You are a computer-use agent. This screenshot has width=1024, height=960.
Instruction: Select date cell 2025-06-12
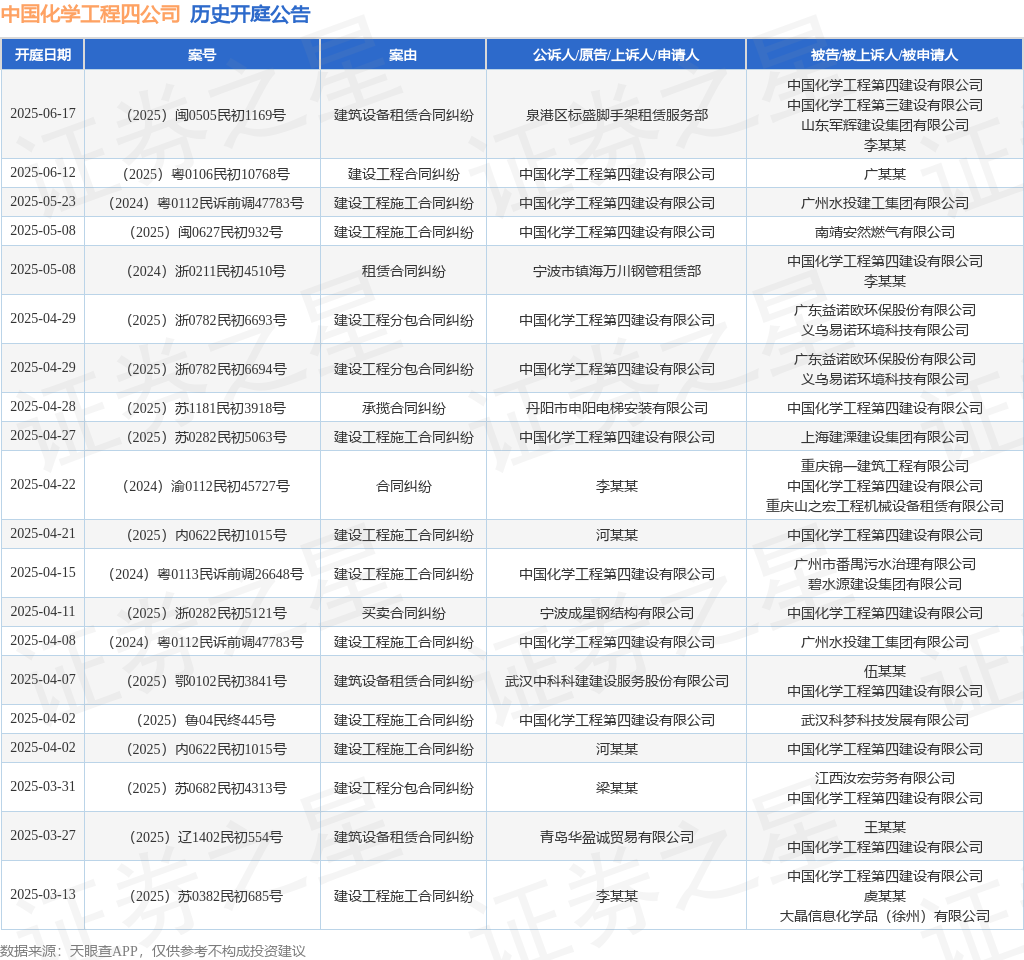[x=42, y=172]
